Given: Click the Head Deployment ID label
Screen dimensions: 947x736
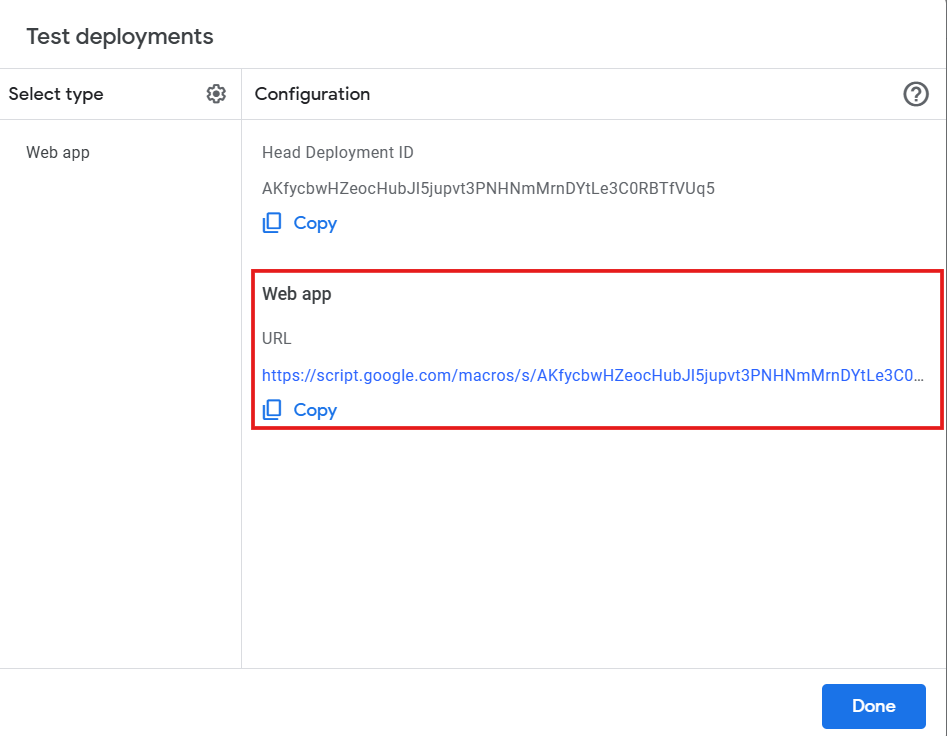Looking at the screenshot, I should click(x=337, y=153).
